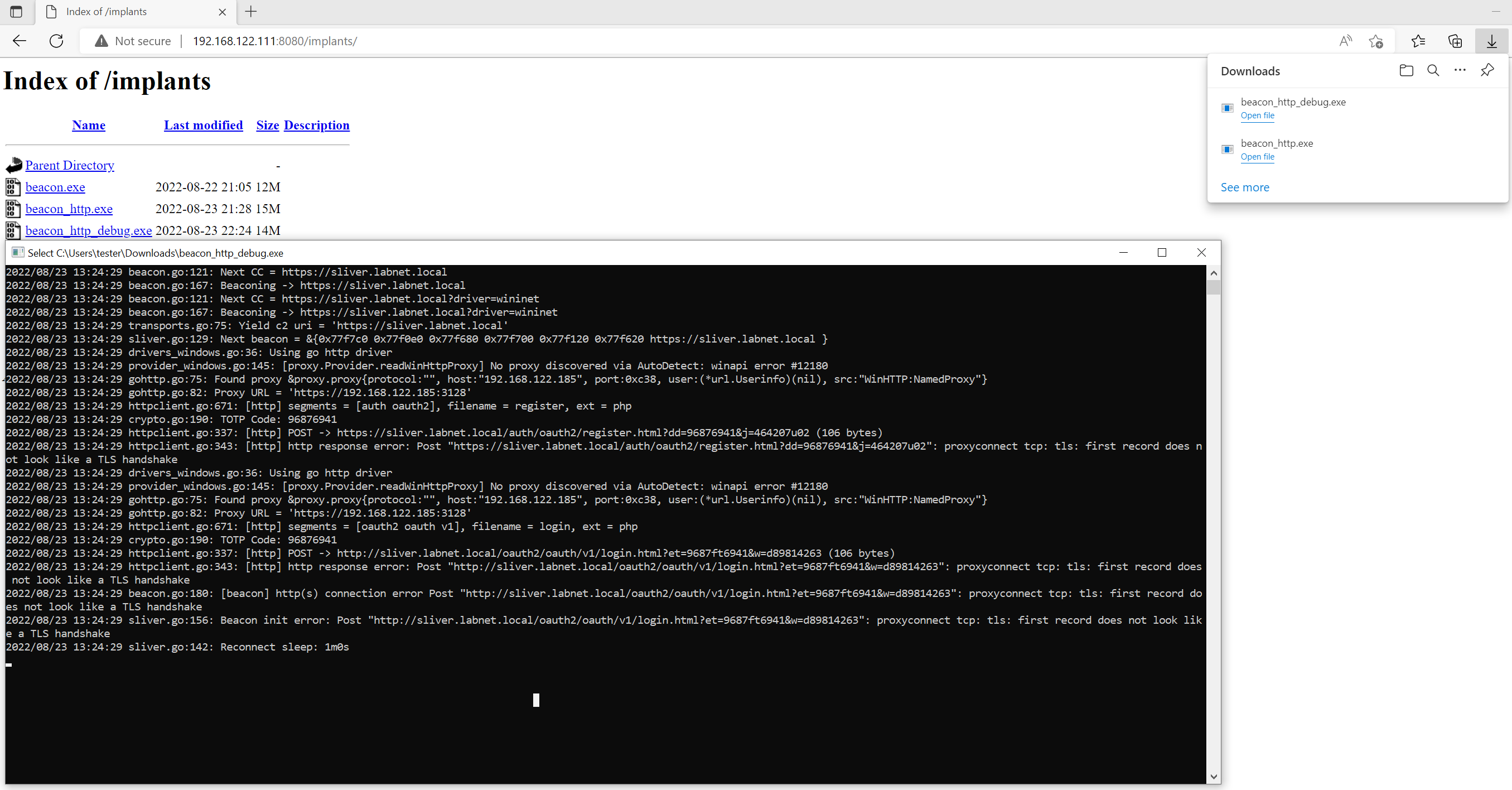The width and height of the screenshot is (1512, 790).
Task: Click the Parent Directory back-arrow icon
Action: [x=13, y=165]
